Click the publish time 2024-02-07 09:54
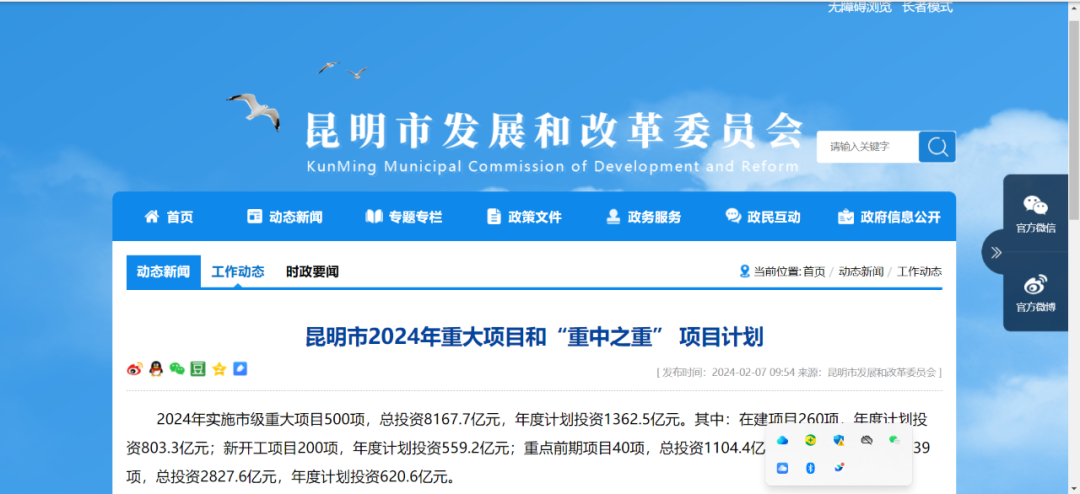The image size is (1080, 494). [x=754, y=372]
